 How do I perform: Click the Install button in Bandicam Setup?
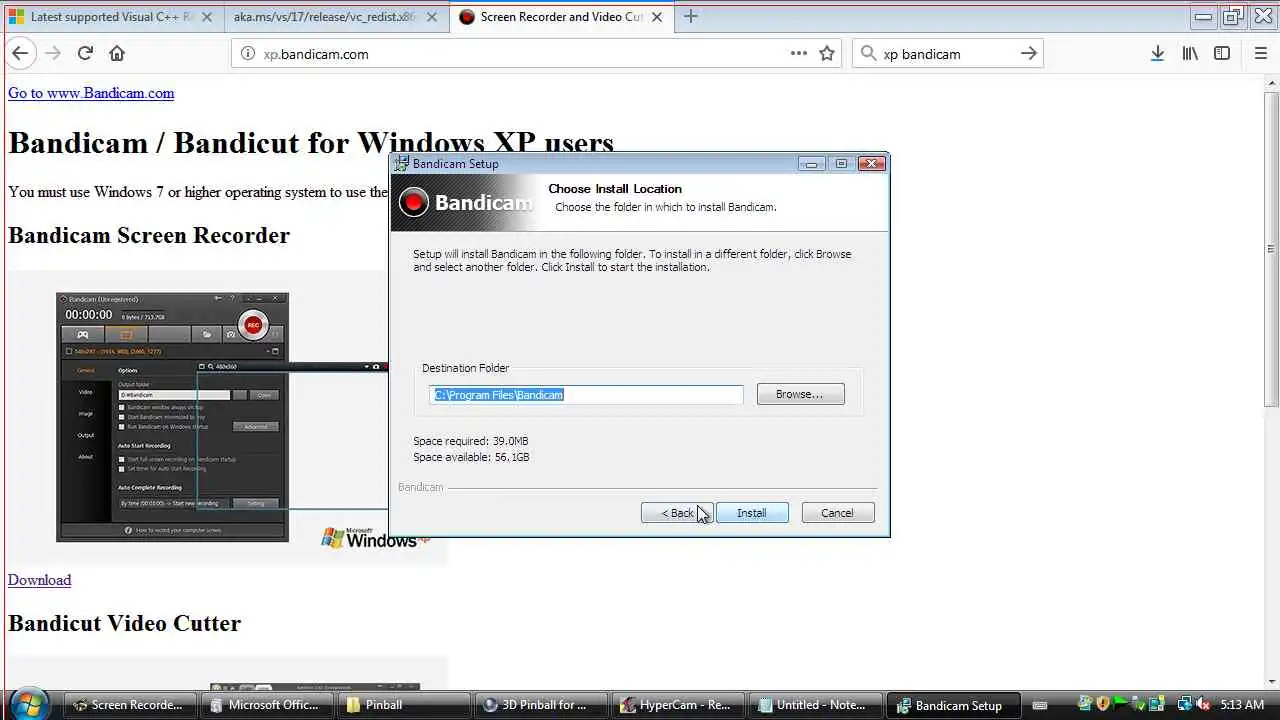coord(752,513)
